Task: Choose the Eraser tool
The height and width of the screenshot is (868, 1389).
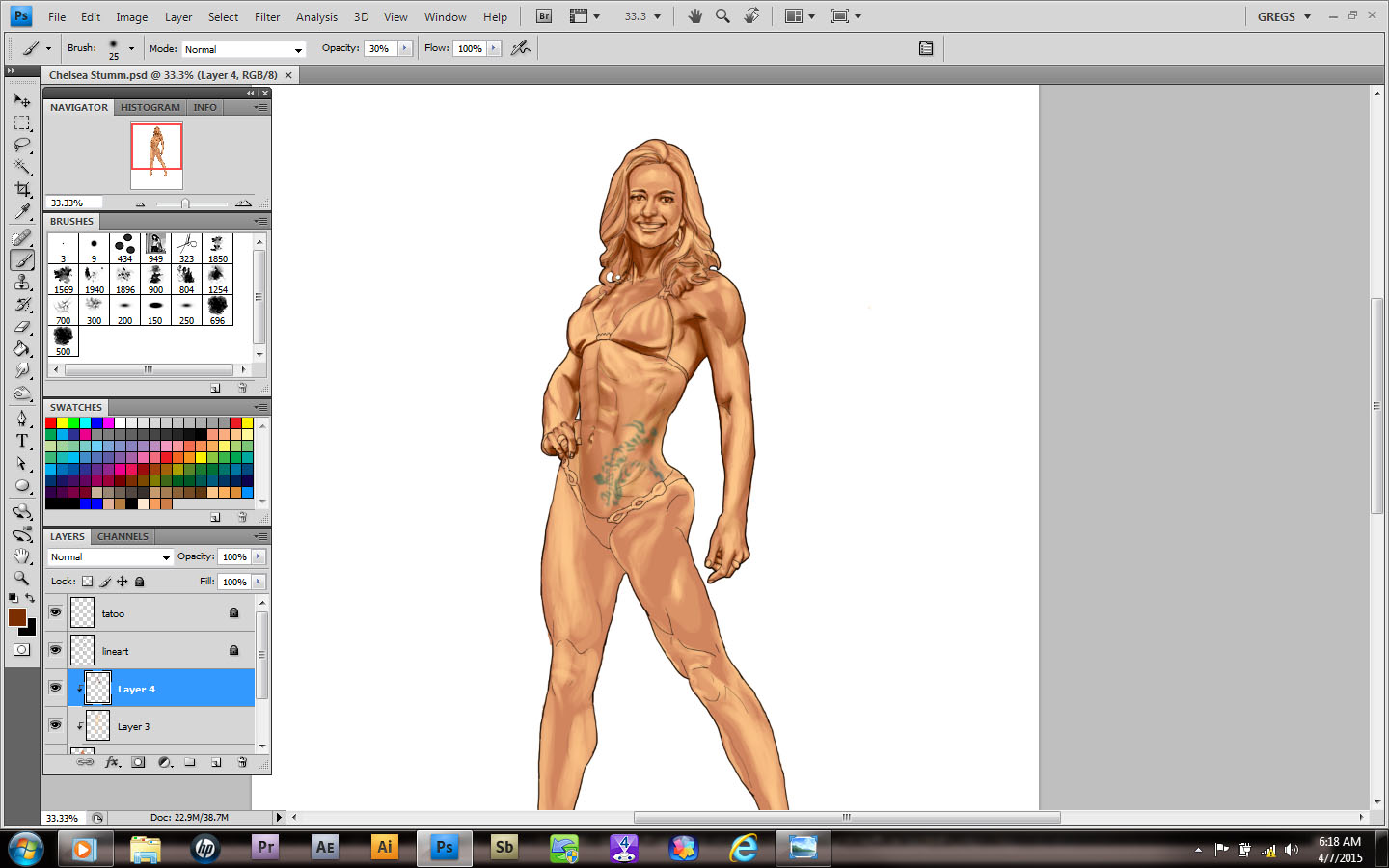Action: pyautogui.click(x=22, y=327)
